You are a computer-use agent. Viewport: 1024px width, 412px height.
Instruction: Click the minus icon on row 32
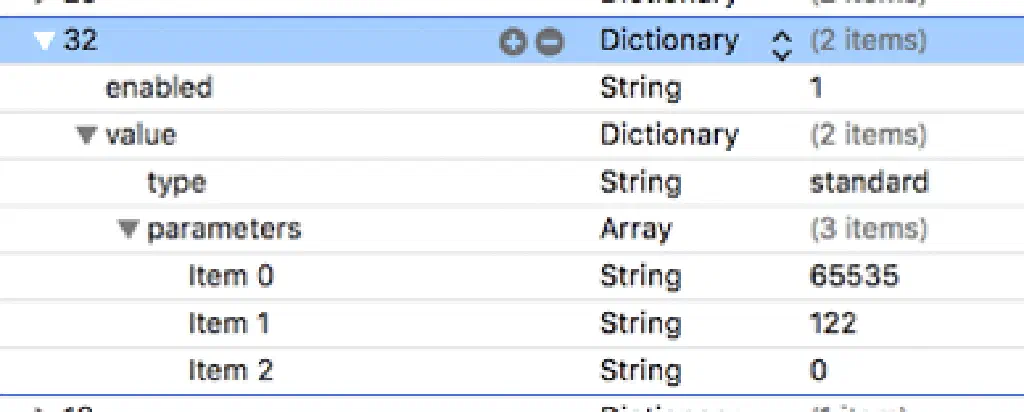(550, 42)
